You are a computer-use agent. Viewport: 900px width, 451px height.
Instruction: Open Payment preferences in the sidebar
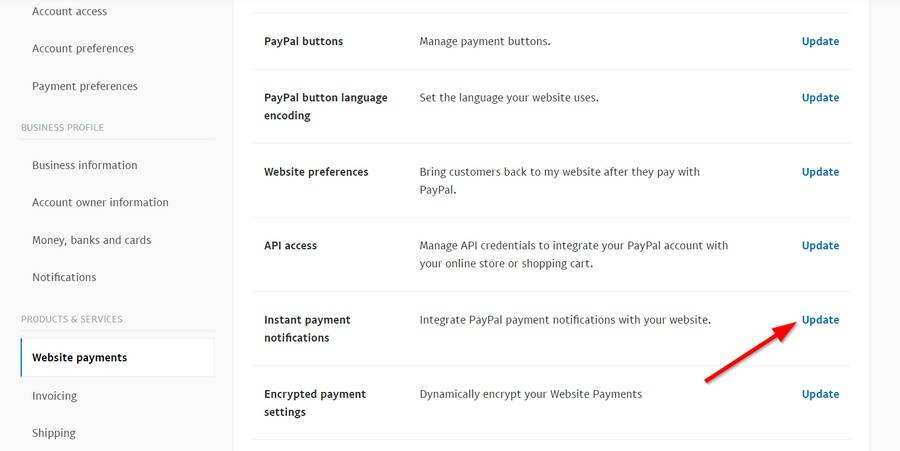84,86
